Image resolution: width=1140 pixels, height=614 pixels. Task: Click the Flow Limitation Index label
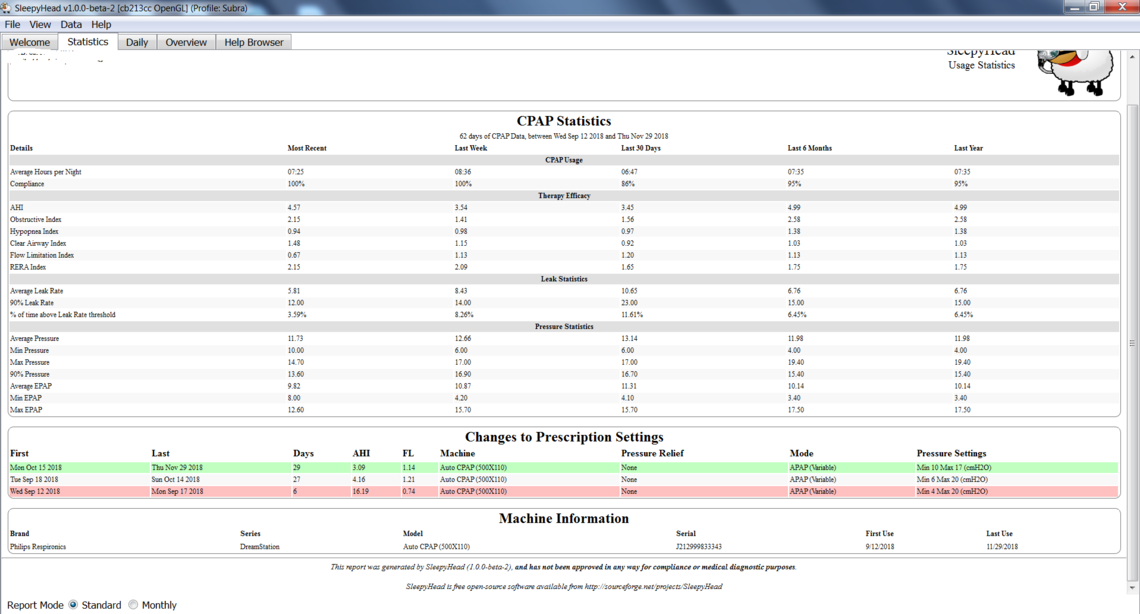point(42,255)
